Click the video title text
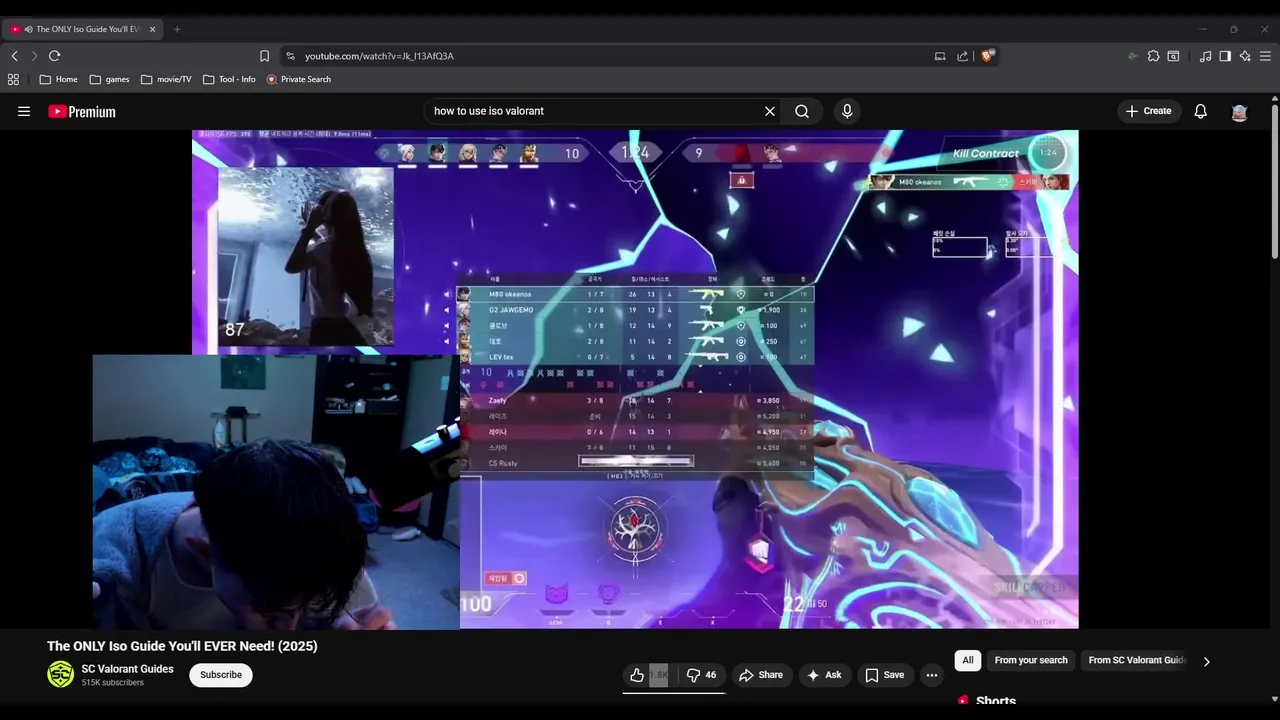This screenshot has height=720, width=1280. coord(182,646)
